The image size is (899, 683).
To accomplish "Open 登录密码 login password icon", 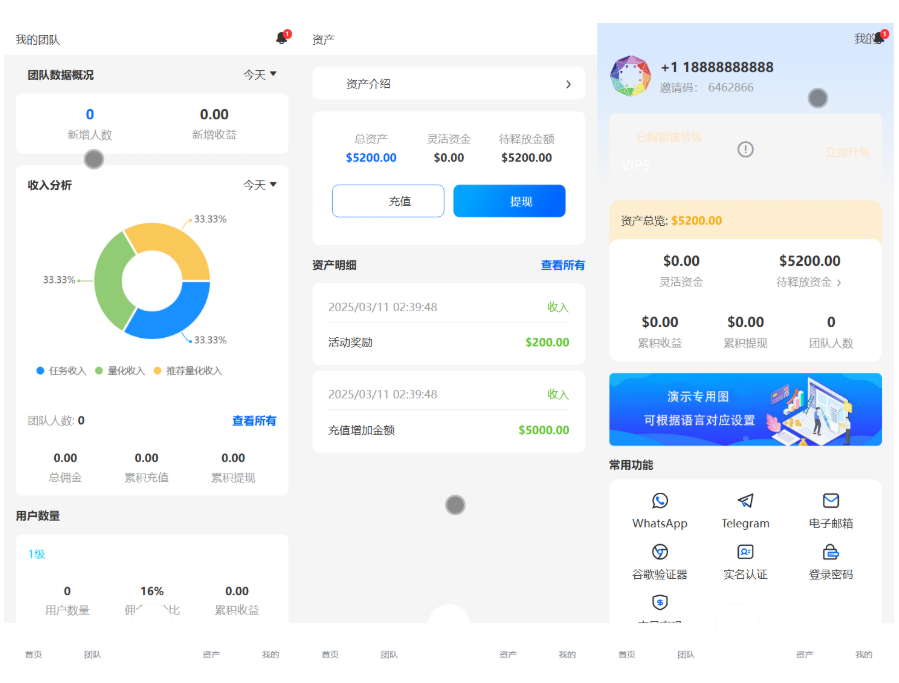I will (830, 552).
